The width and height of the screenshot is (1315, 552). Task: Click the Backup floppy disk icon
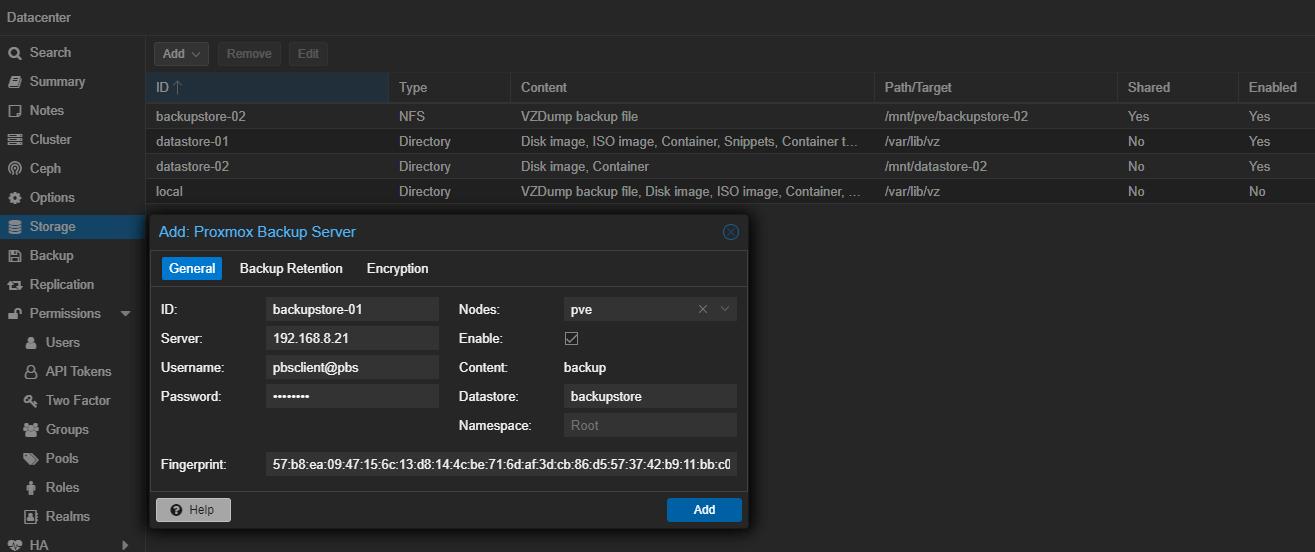(15, 256)
